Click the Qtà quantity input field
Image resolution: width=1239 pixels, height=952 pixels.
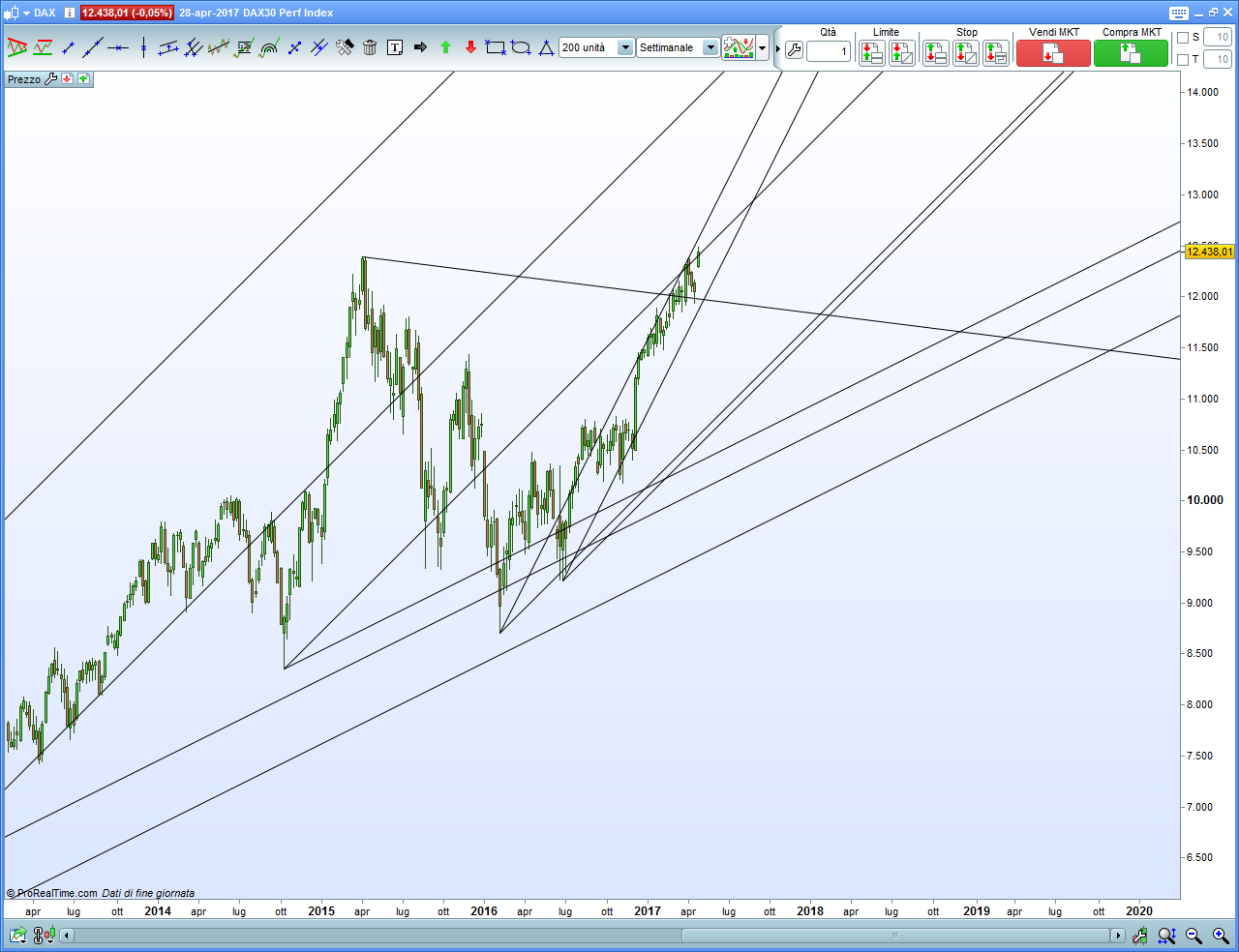click(829, 51)
